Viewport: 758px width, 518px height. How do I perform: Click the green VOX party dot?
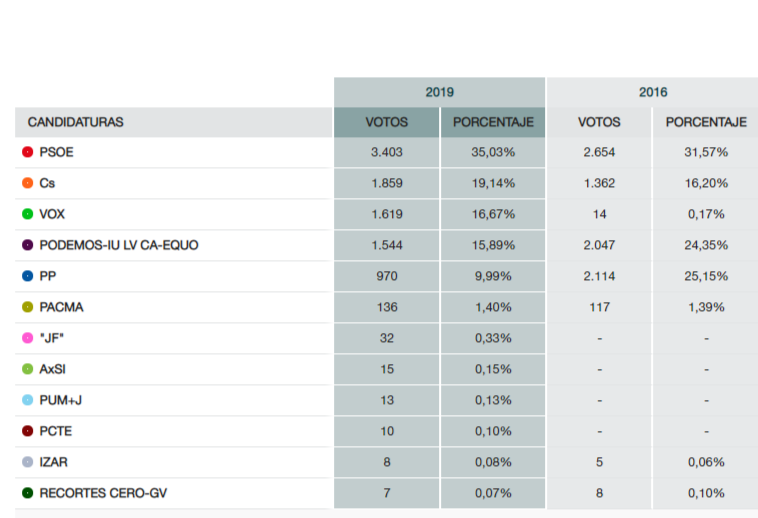click(x=27, y=214)
